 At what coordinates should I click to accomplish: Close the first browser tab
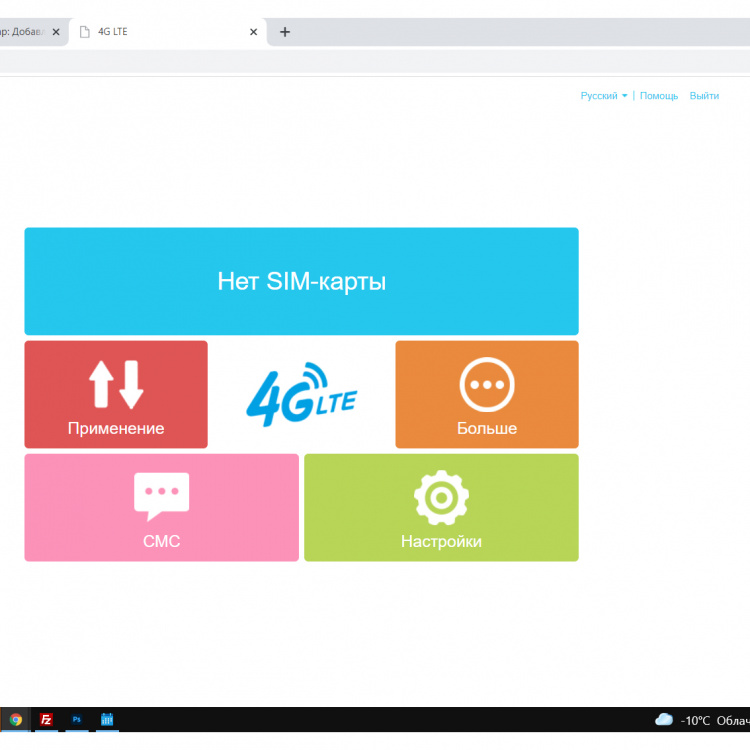(56, 32)
